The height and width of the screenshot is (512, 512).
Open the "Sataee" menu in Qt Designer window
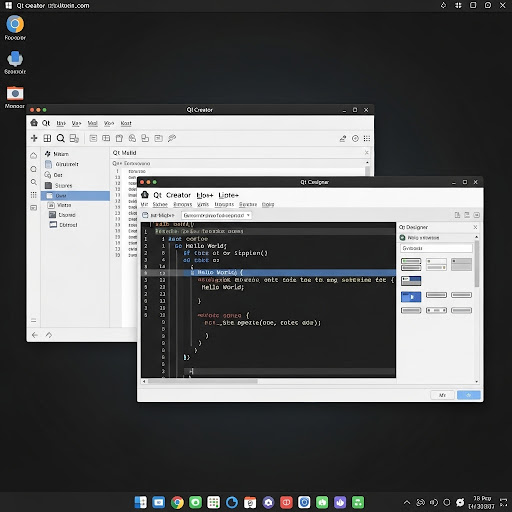click(160, 204)
